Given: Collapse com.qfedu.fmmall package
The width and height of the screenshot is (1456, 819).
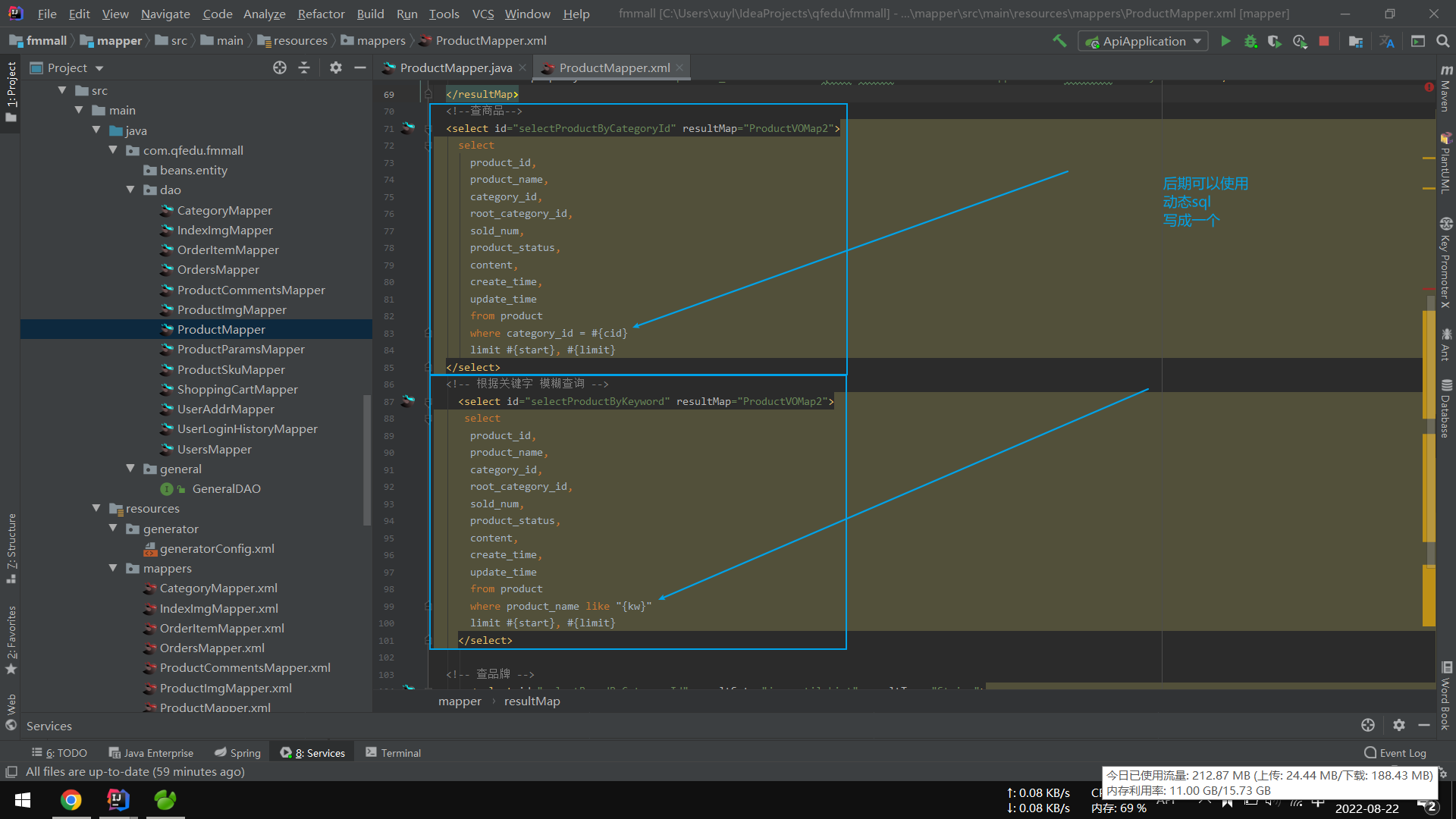Looking at the screenshot, I should click(x=113, y=150).
